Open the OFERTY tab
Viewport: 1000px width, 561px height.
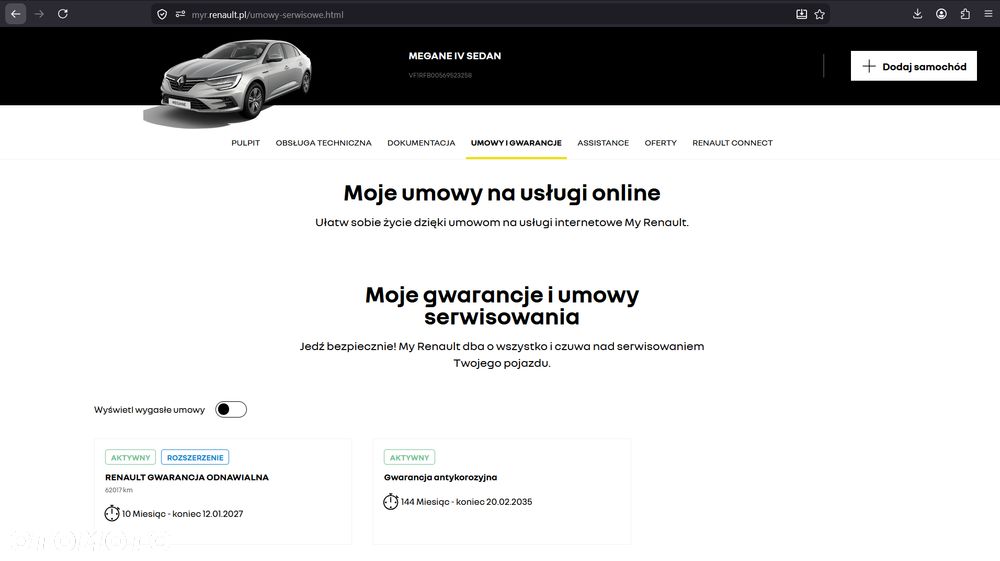coord(660,143)
